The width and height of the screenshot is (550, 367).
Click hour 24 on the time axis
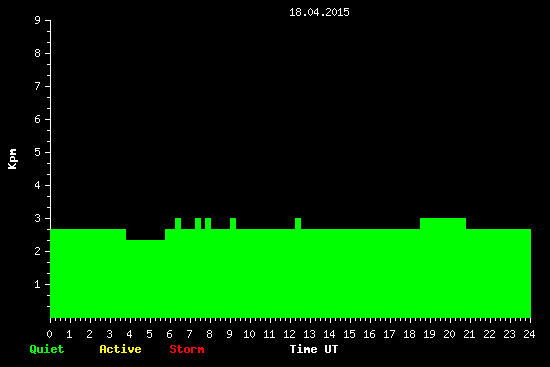tap(529, 334)
